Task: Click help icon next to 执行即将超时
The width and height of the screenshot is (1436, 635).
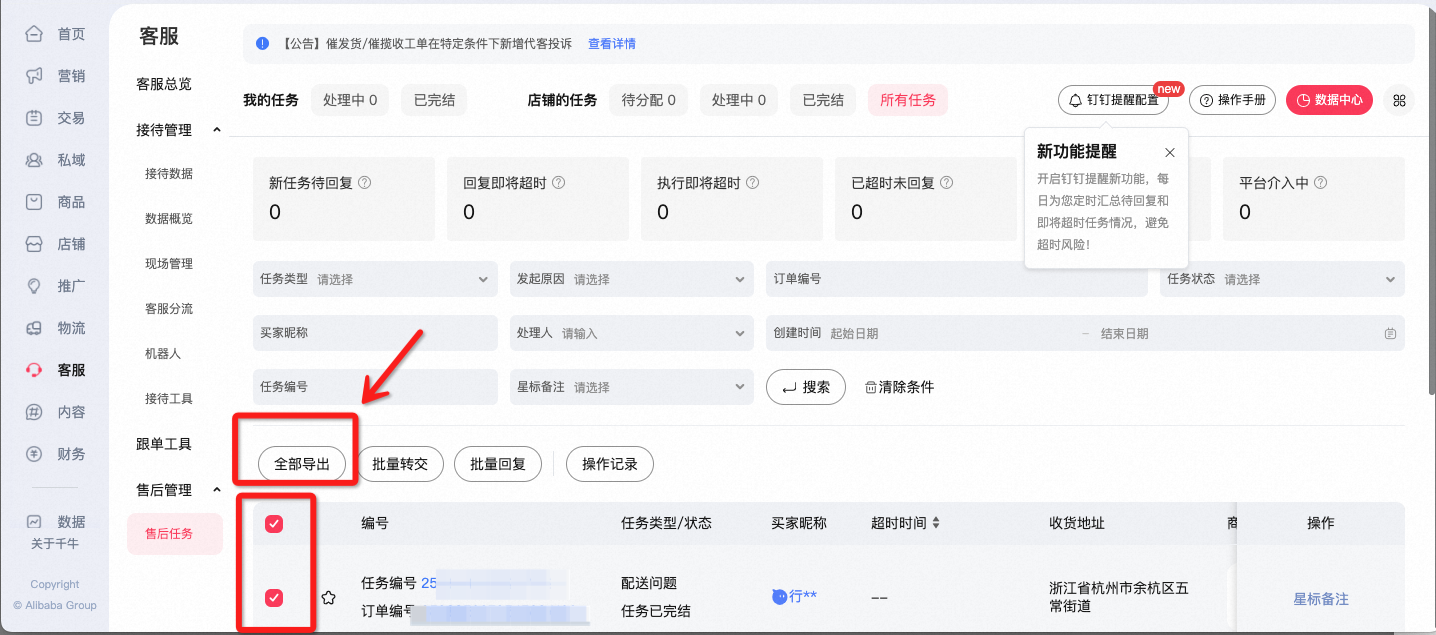Action: (753, 183)
